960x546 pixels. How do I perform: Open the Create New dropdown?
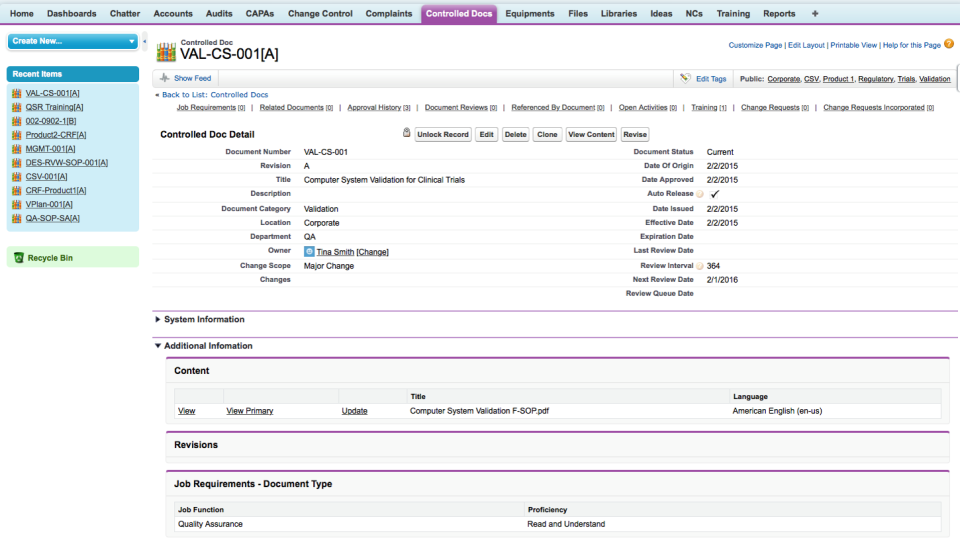click(132, 41)
